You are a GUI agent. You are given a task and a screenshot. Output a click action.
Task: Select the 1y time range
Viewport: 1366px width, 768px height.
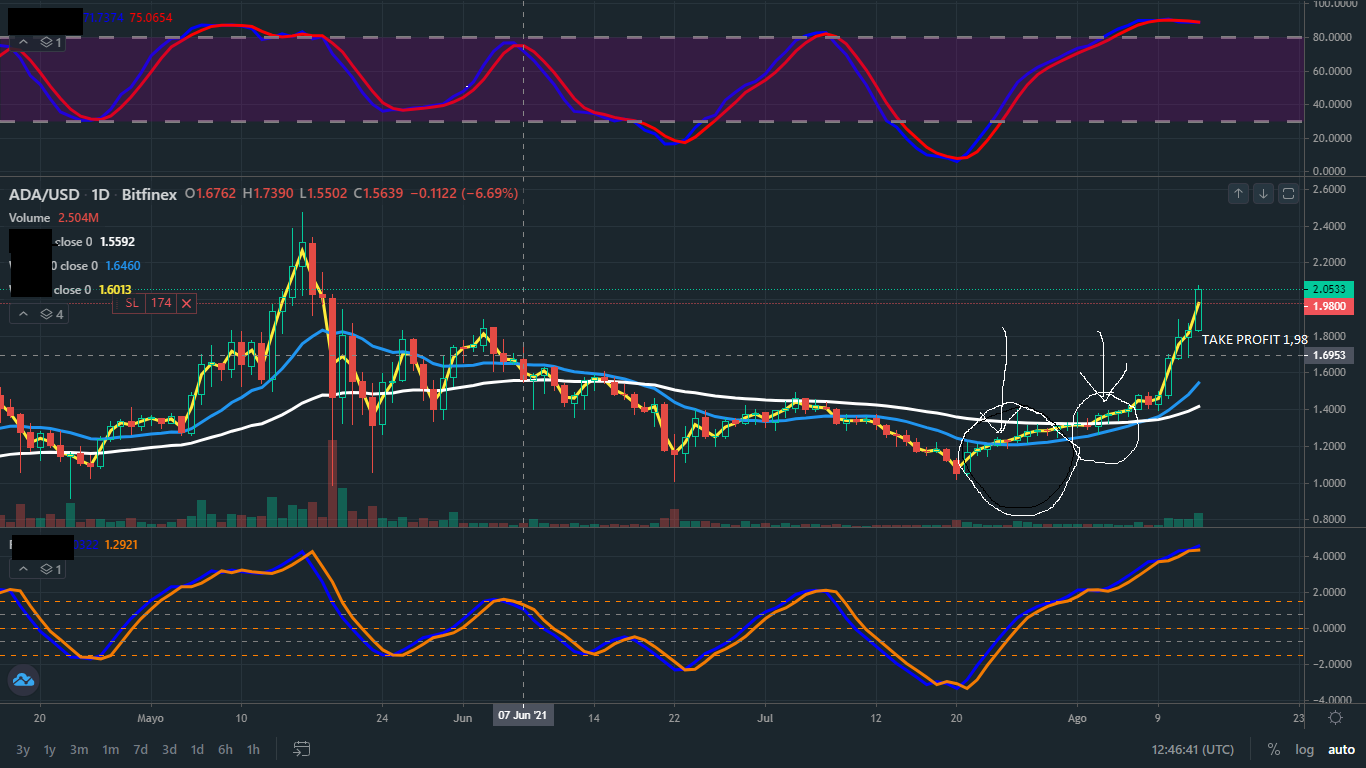[x=50, y=749]
